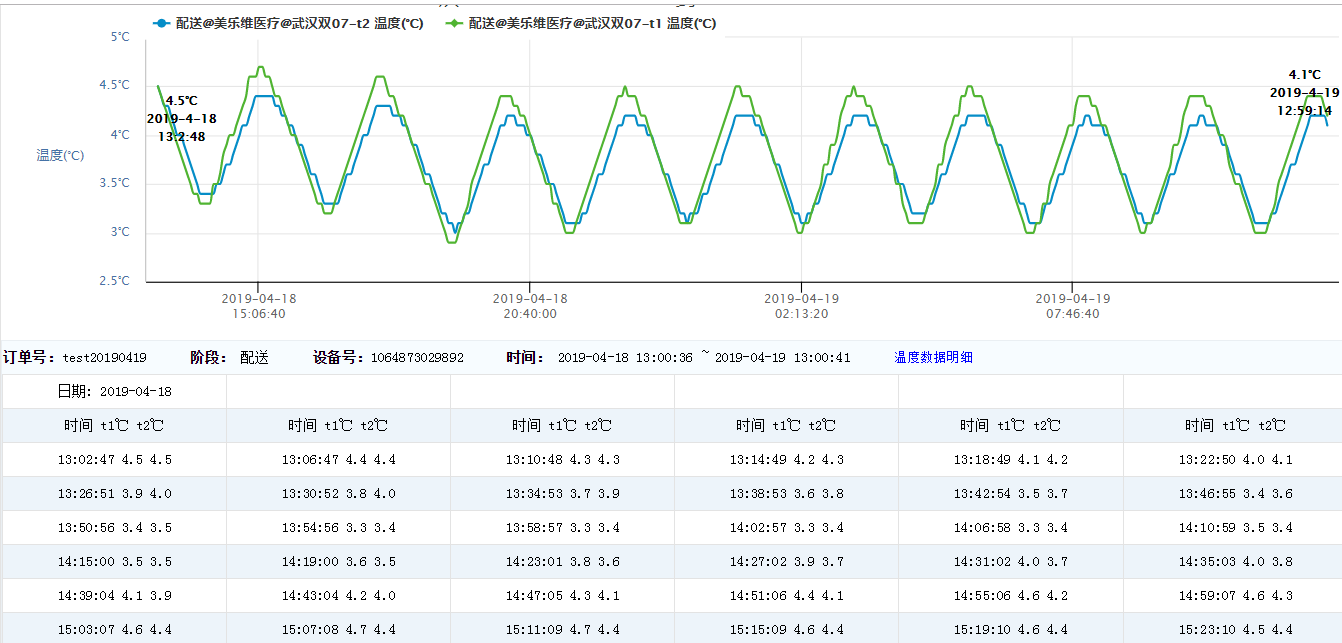
Task: Select the 2019-04-19 13:00:41 end time
Action: (783, 358)
